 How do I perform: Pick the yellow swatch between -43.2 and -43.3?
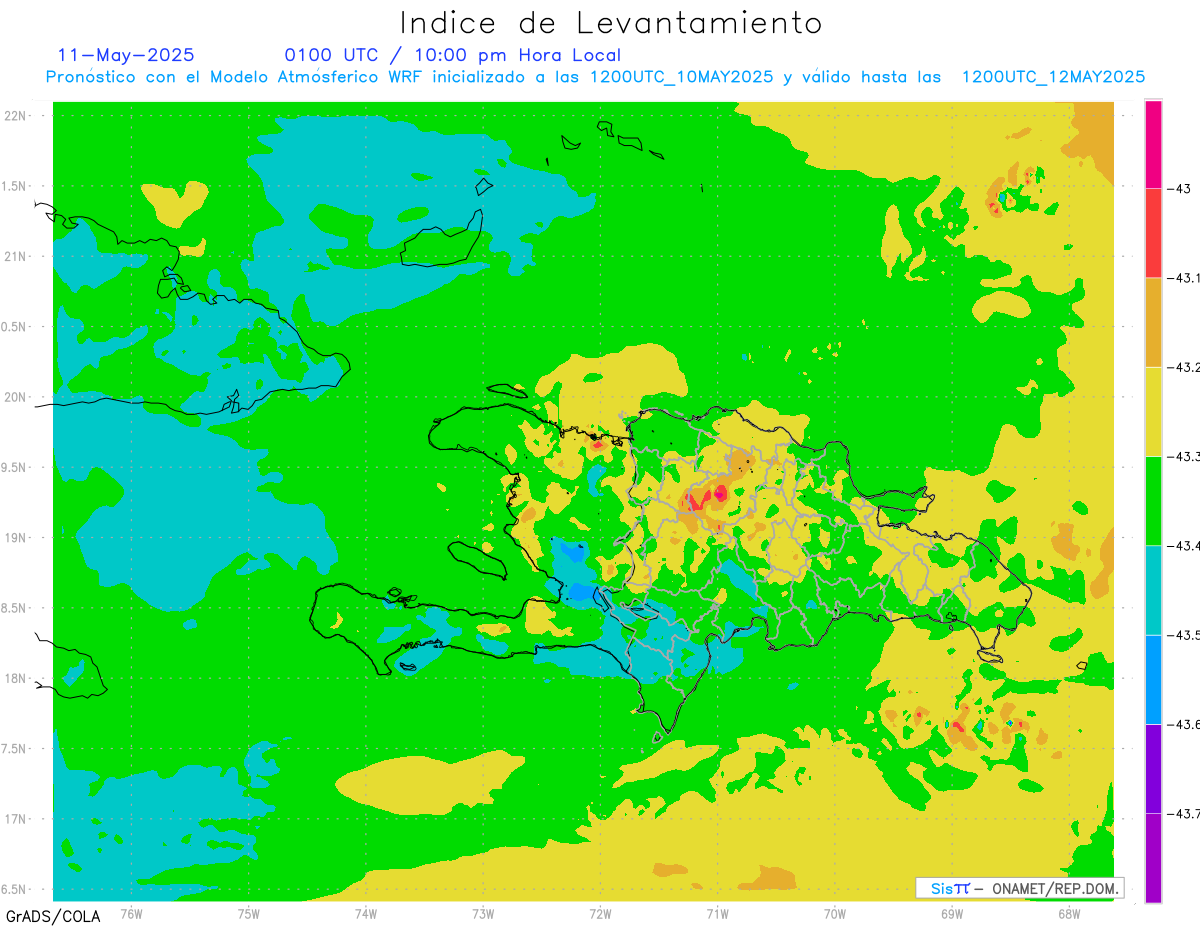pyautogui.click(x=1153, y=411)
